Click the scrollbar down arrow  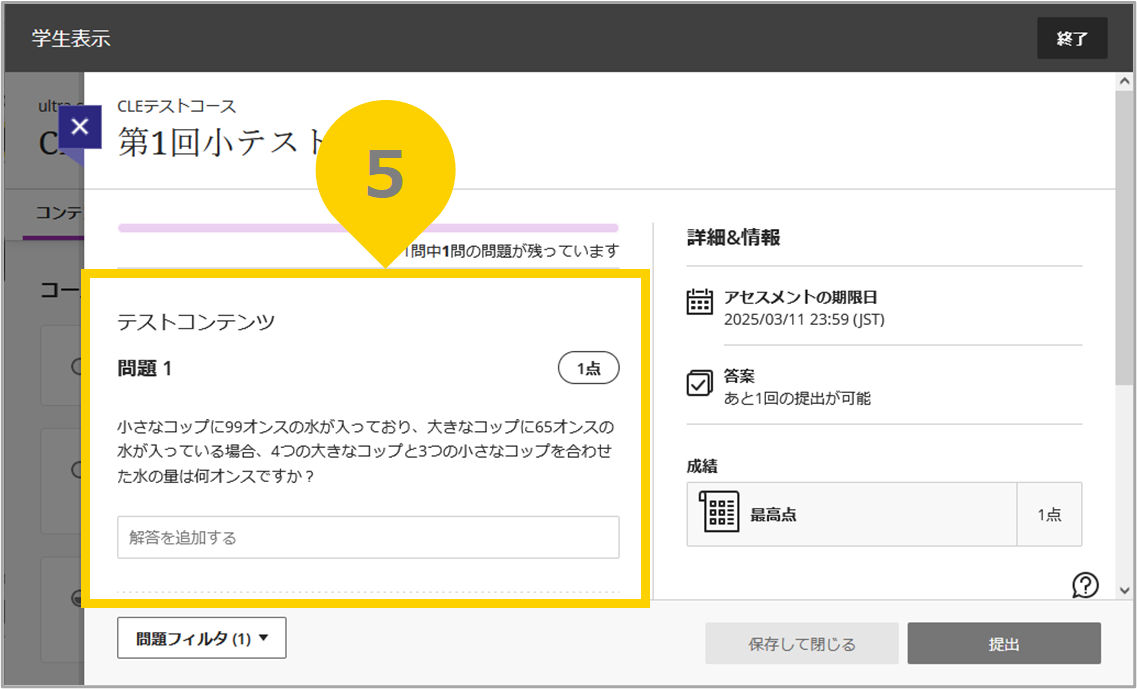tap(1125, 589)
